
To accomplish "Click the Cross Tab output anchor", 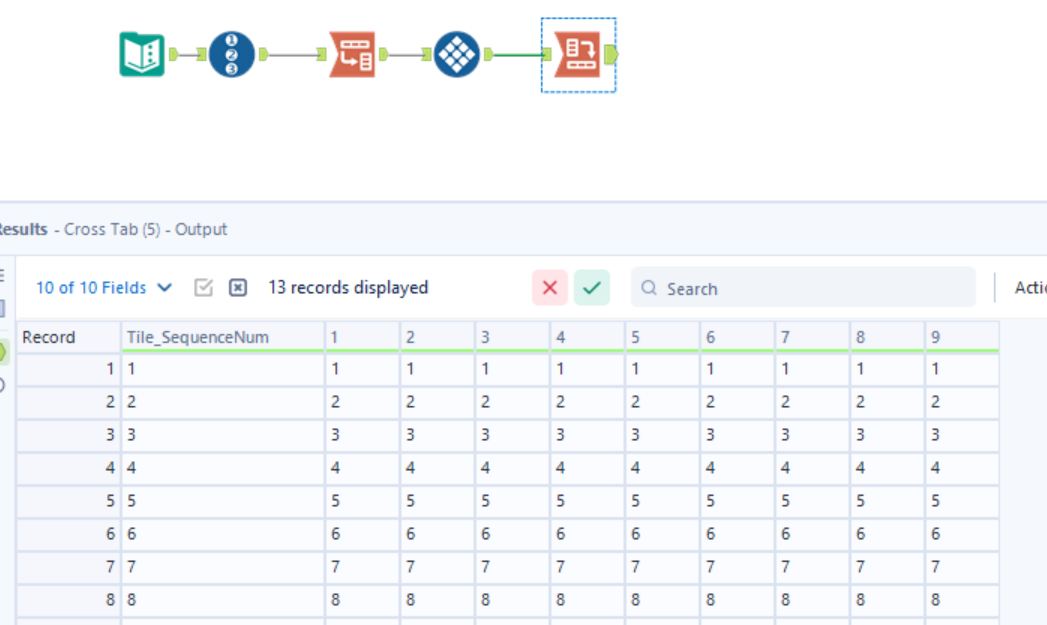I will click(611, 54).
